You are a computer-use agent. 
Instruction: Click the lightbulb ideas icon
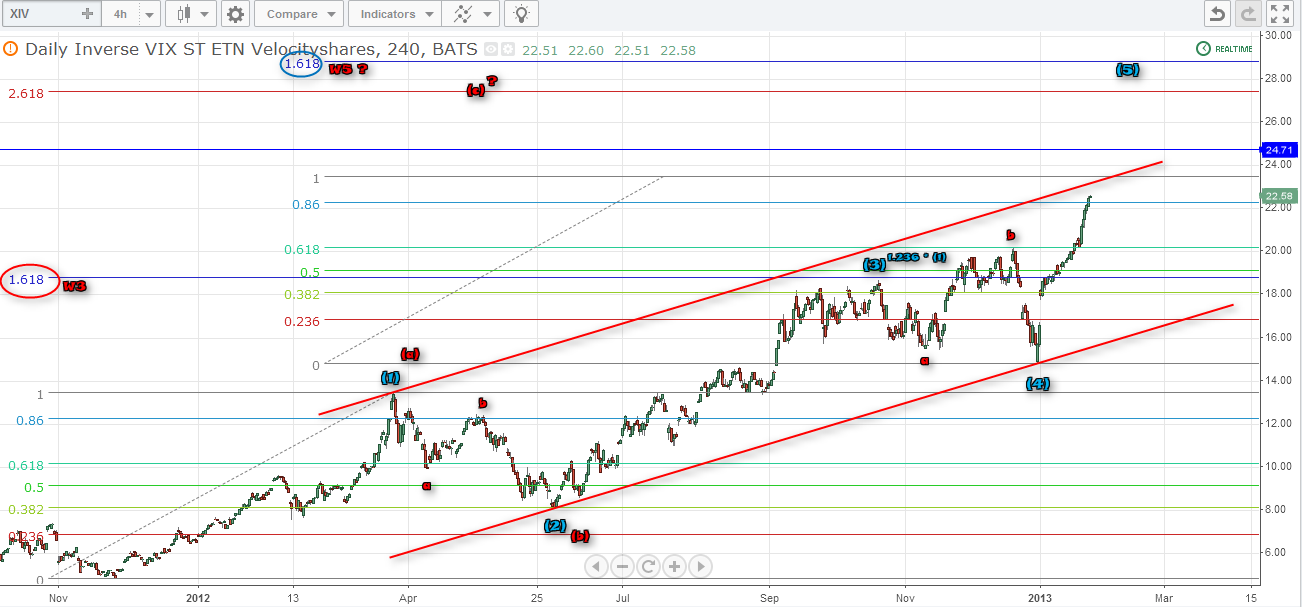point(520,14)
